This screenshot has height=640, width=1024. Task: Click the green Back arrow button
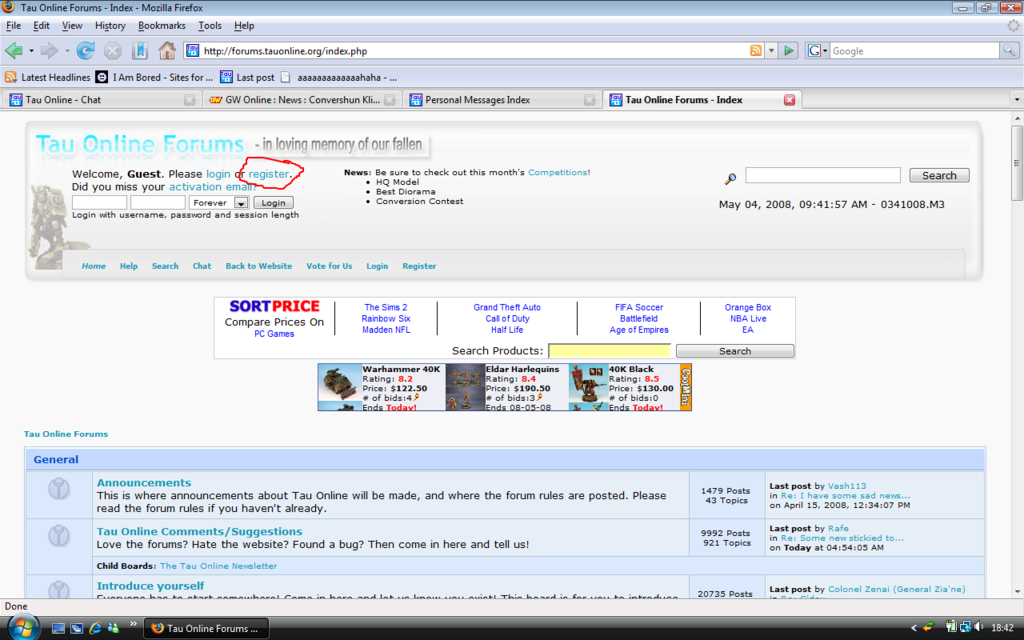click(x=14, y=50)
